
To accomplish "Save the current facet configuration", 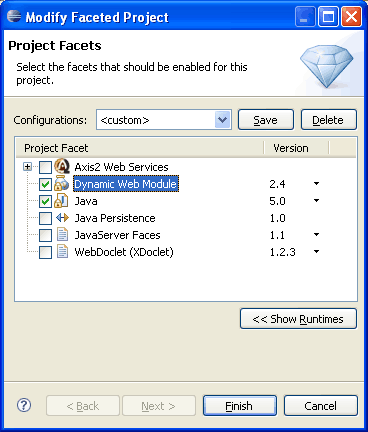I will pos(266,120).
